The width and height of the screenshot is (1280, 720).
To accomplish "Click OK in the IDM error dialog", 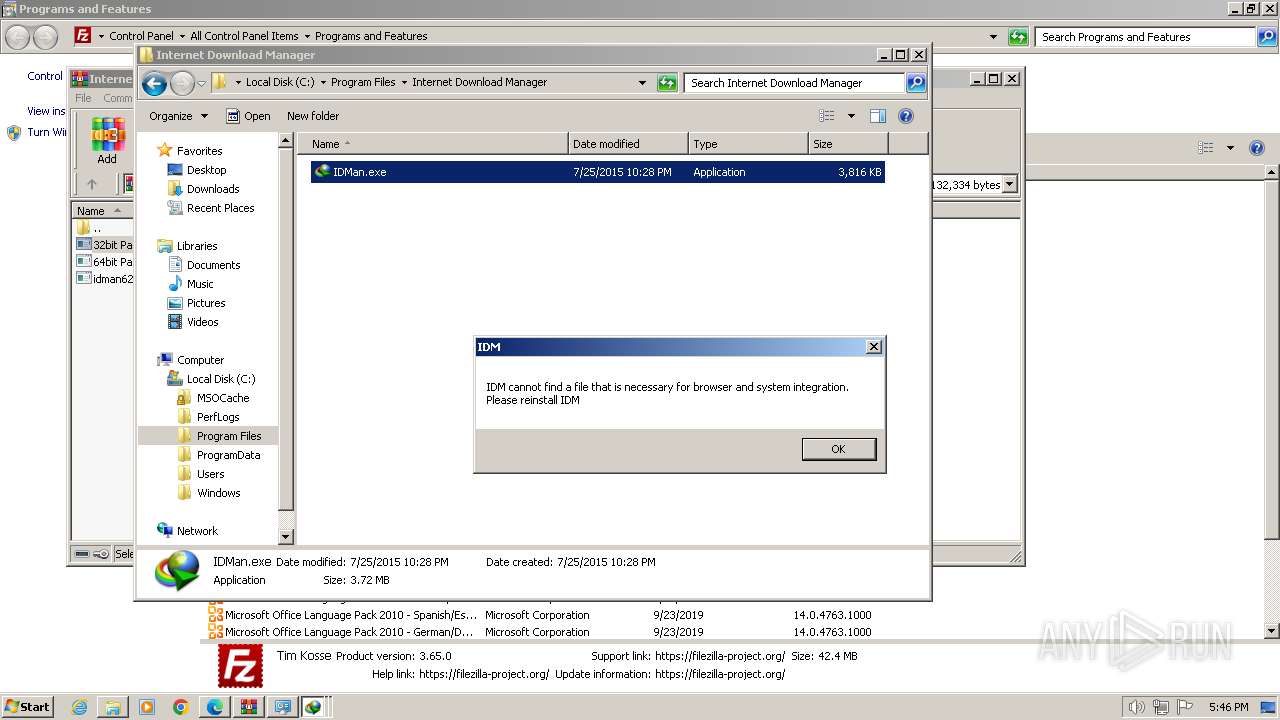I will 838,449.
